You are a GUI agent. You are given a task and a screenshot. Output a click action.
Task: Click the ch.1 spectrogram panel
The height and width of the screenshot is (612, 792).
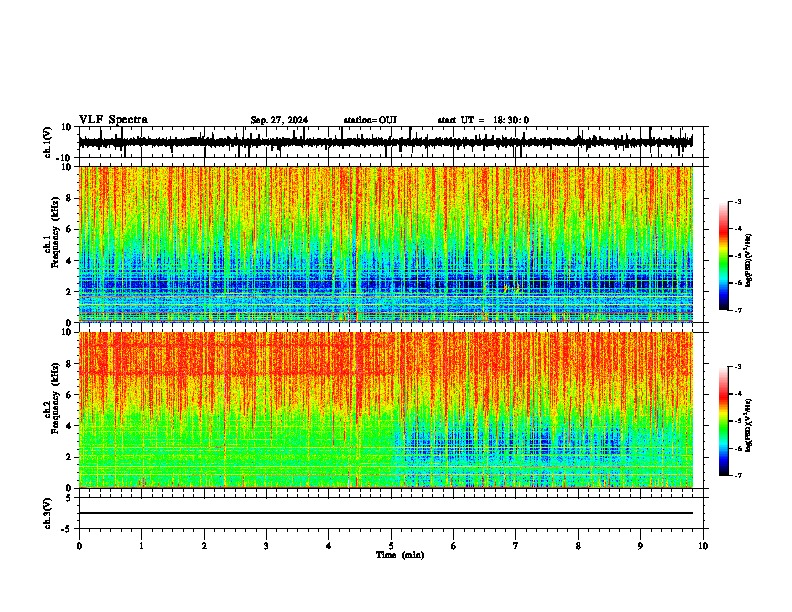(x=386, y=244)
